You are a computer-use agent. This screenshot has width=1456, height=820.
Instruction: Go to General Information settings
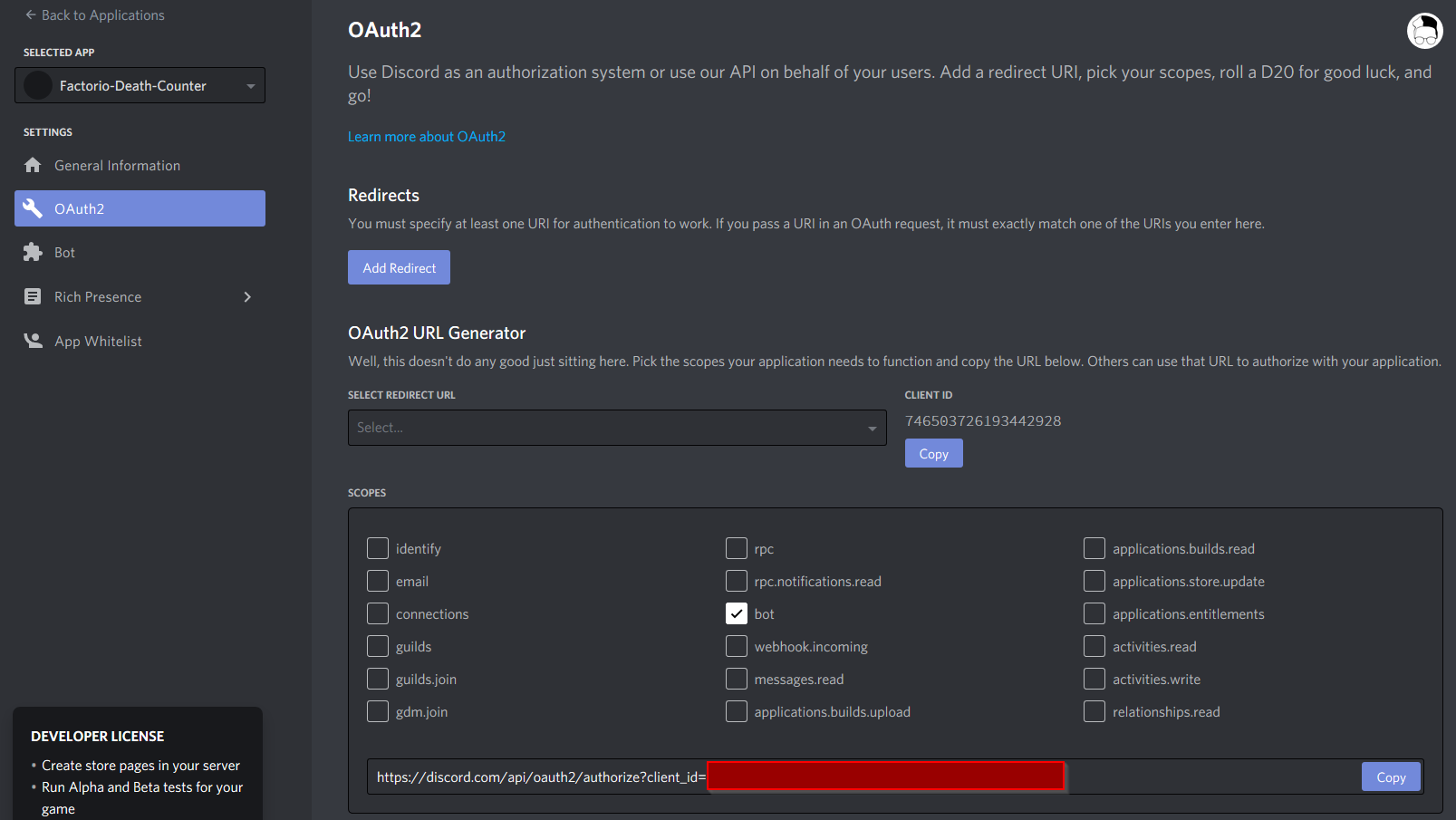click(x=140, y=165)
